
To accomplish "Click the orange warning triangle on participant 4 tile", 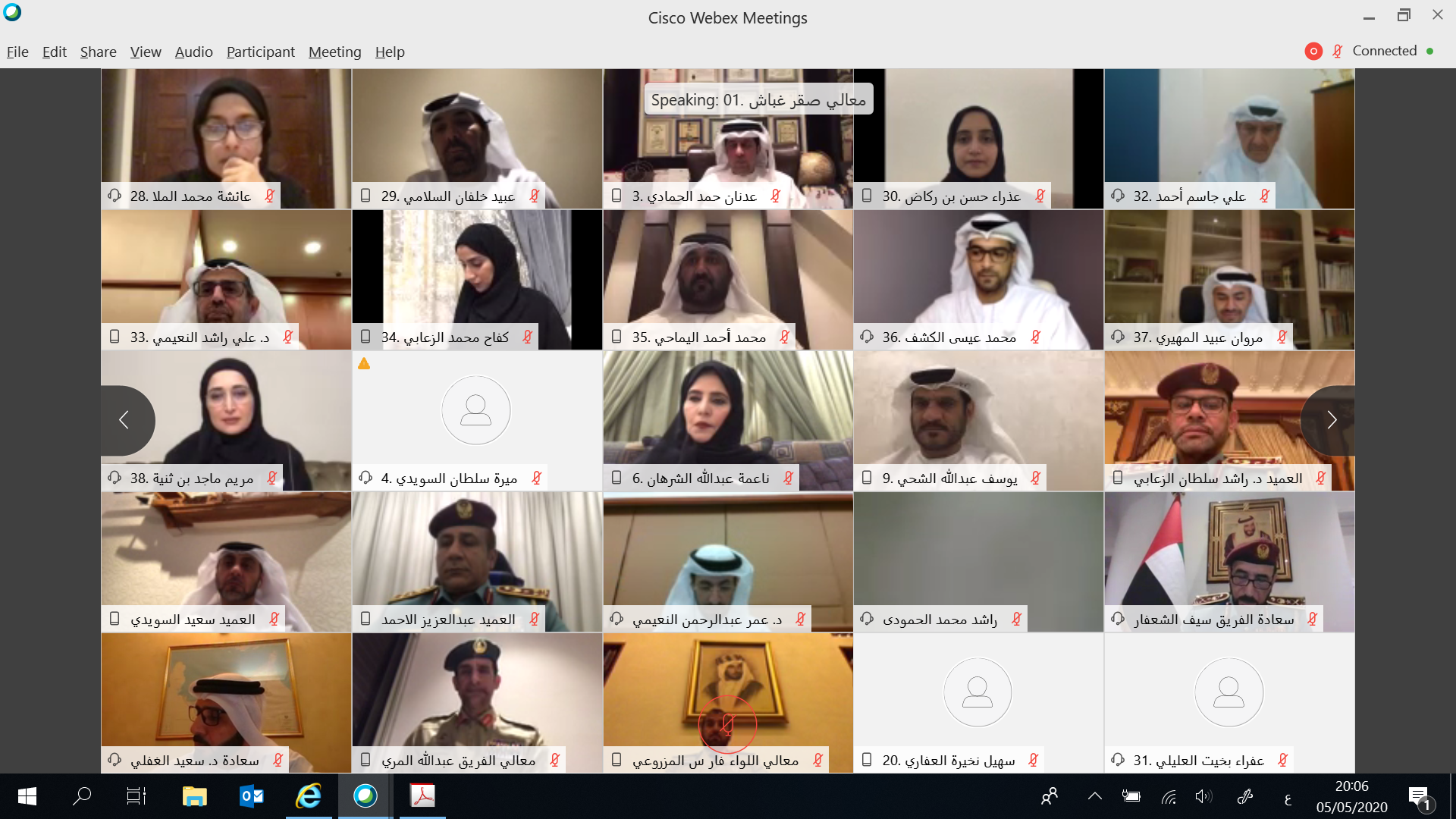I will point(364,363).
